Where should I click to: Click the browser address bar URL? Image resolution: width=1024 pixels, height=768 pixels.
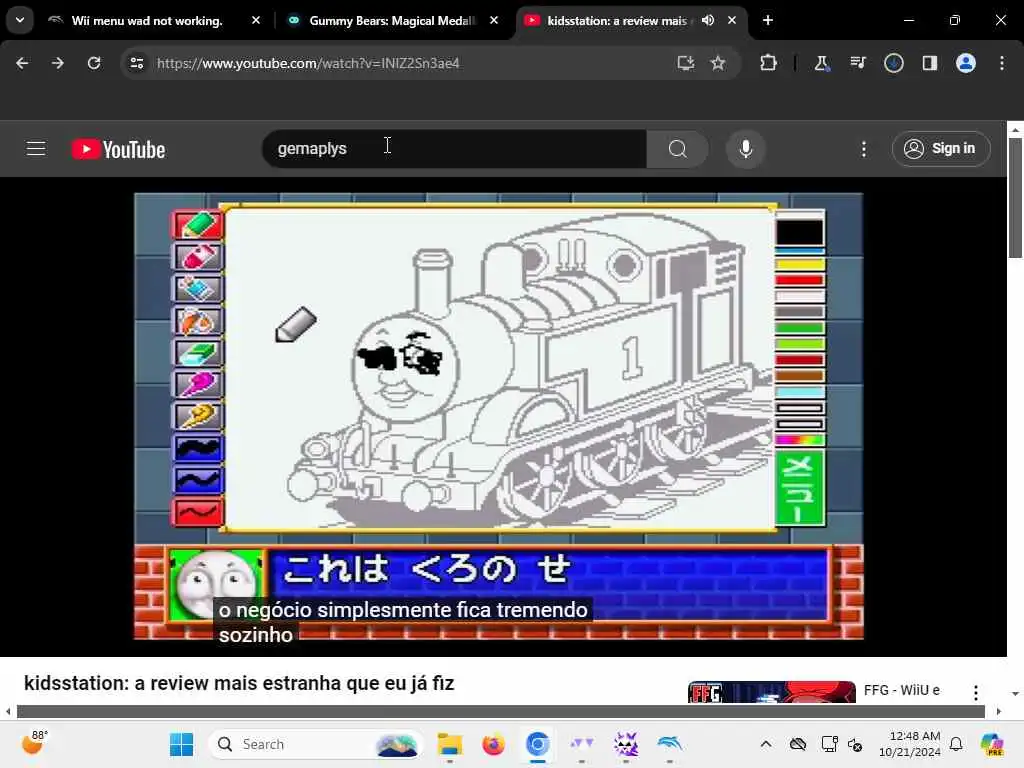click(x=308, y=63)
